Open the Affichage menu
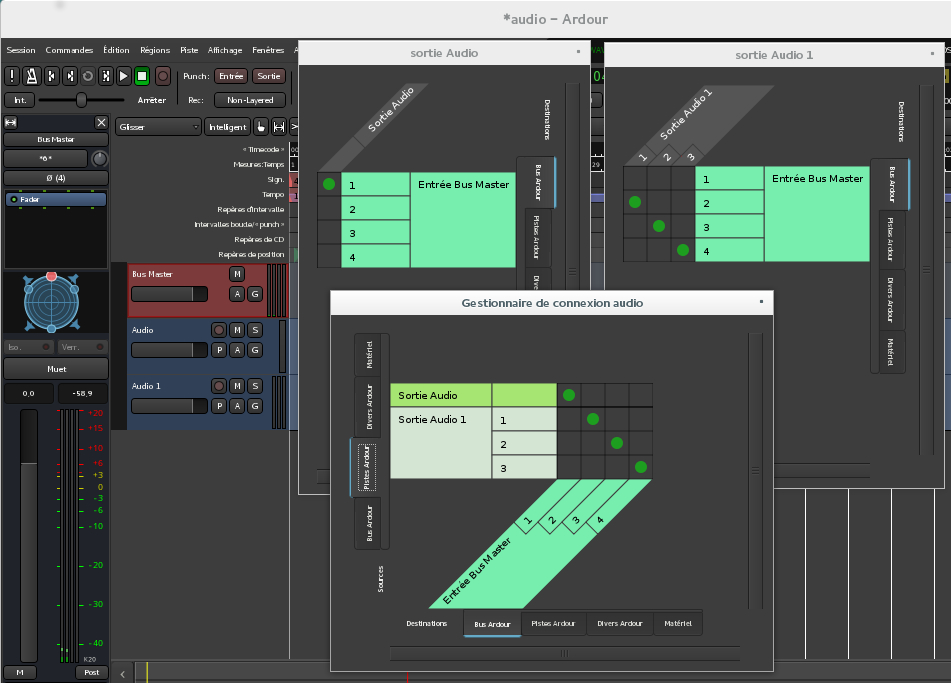Screen dimensions: 951x683 point(224,50)
